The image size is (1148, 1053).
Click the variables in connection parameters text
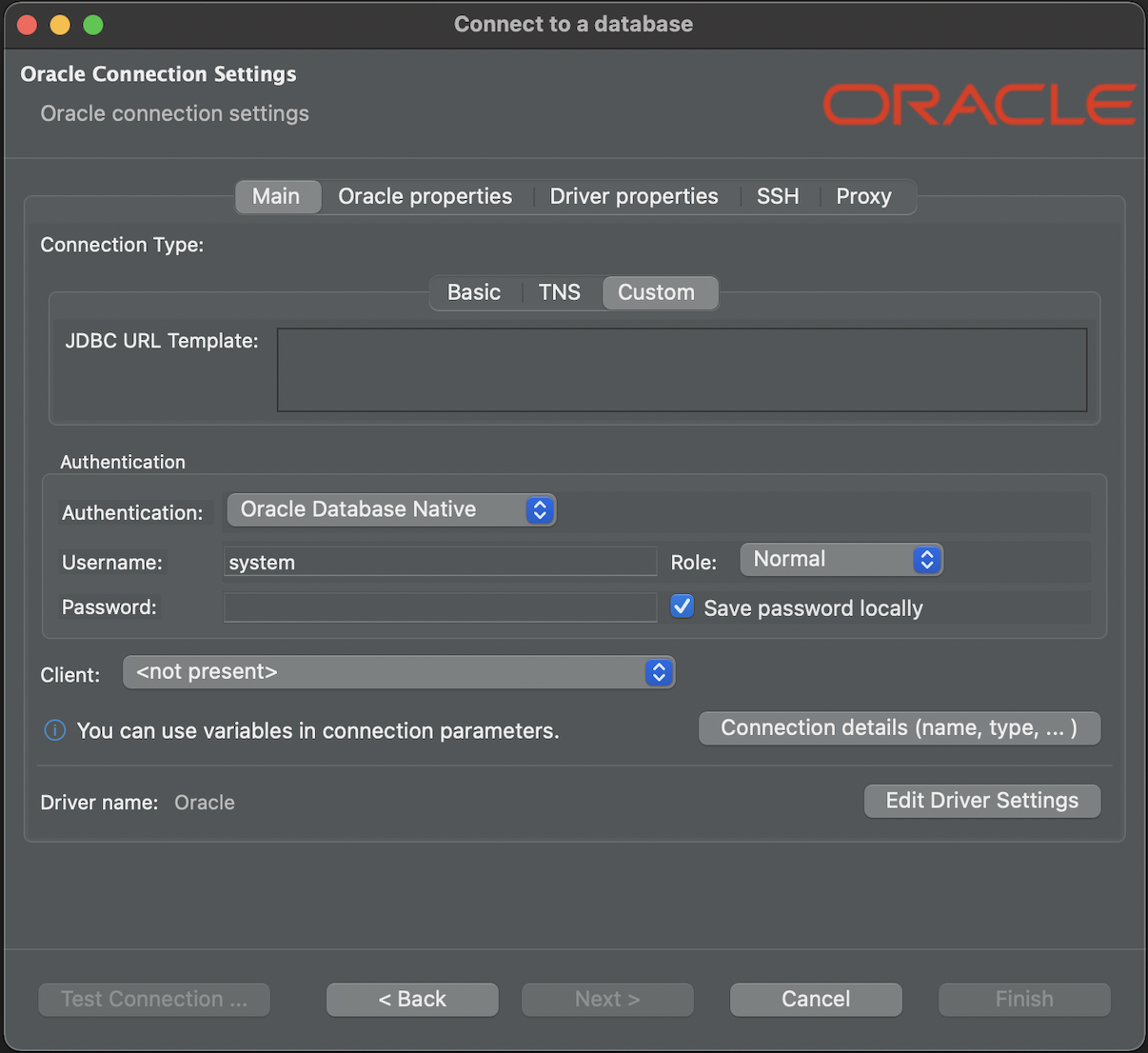[x=318, y=731]
